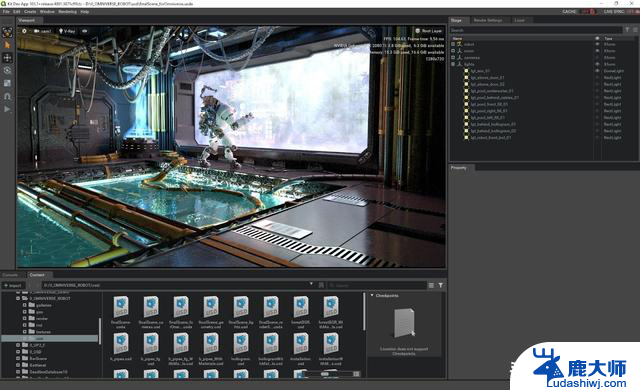Collapse the OMNIVERSE_ROBOT folder in tree
Image resolution: width=640 pixels, height=390 pixels.
coord(18,299)
